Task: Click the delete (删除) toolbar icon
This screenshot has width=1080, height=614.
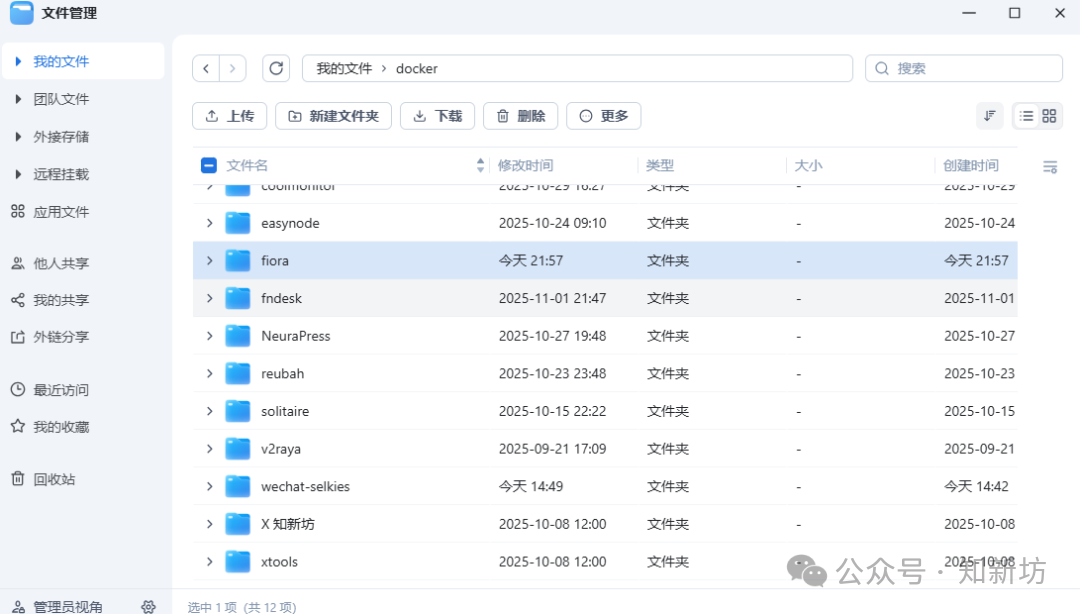Action: (x=505, y=115)
